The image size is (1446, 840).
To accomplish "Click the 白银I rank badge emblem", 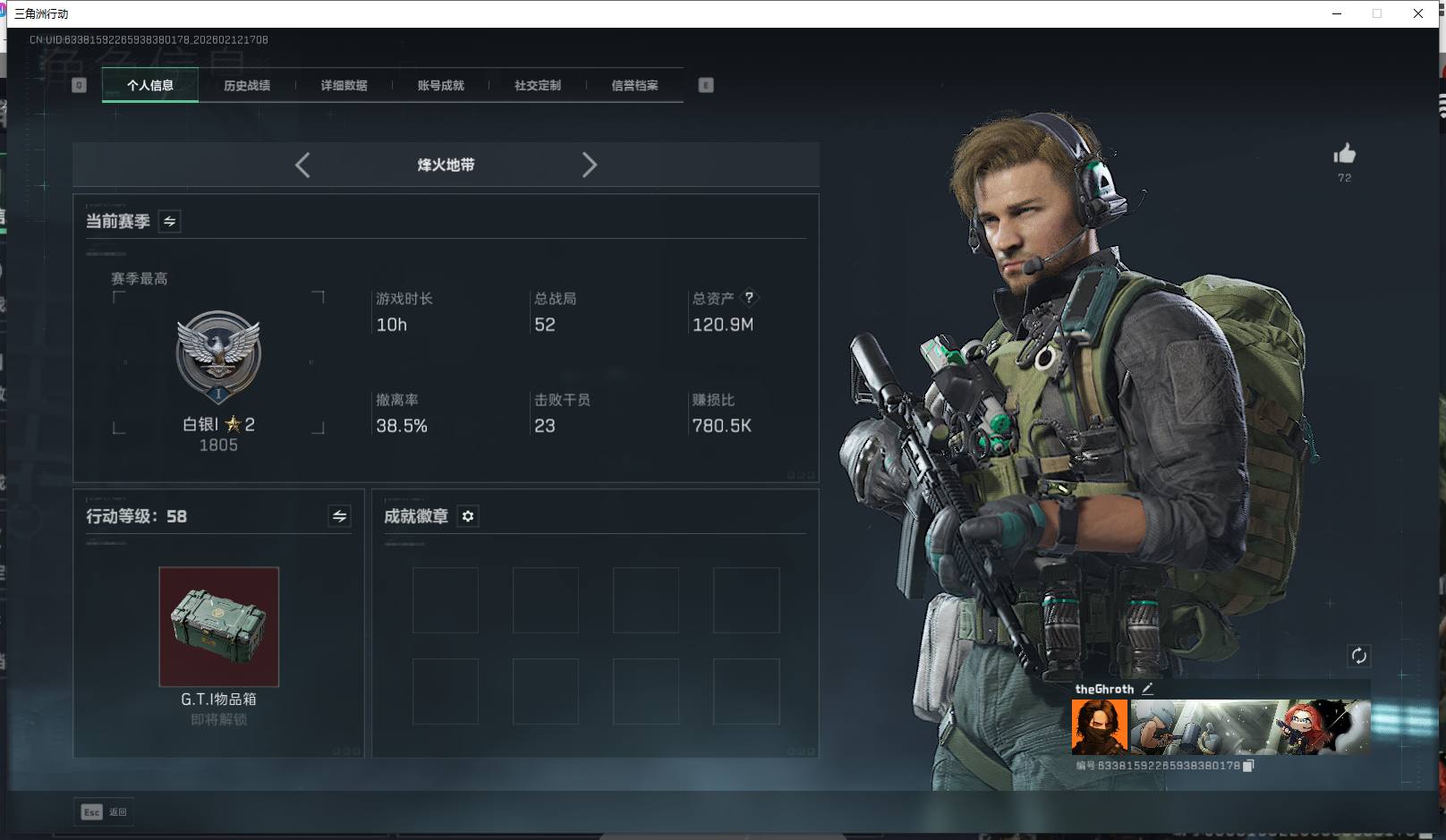I will (218, 357).
